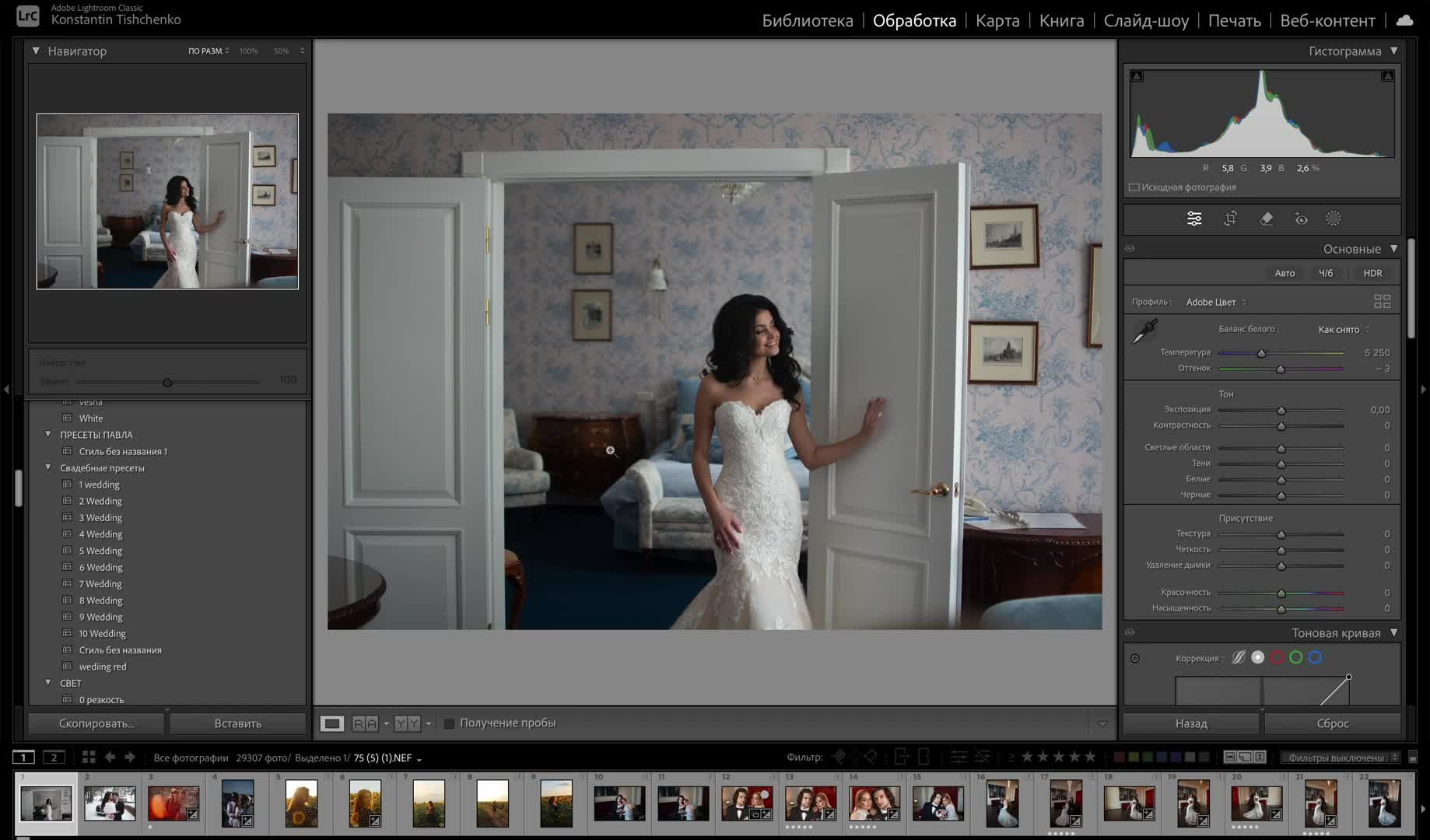Toggle visibility of Основные panel edits
Screen dimensions: 1430x840
(1130, 249)
